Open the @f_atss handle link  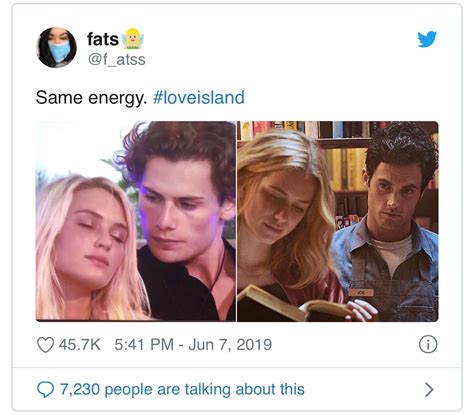coord(117,60)
